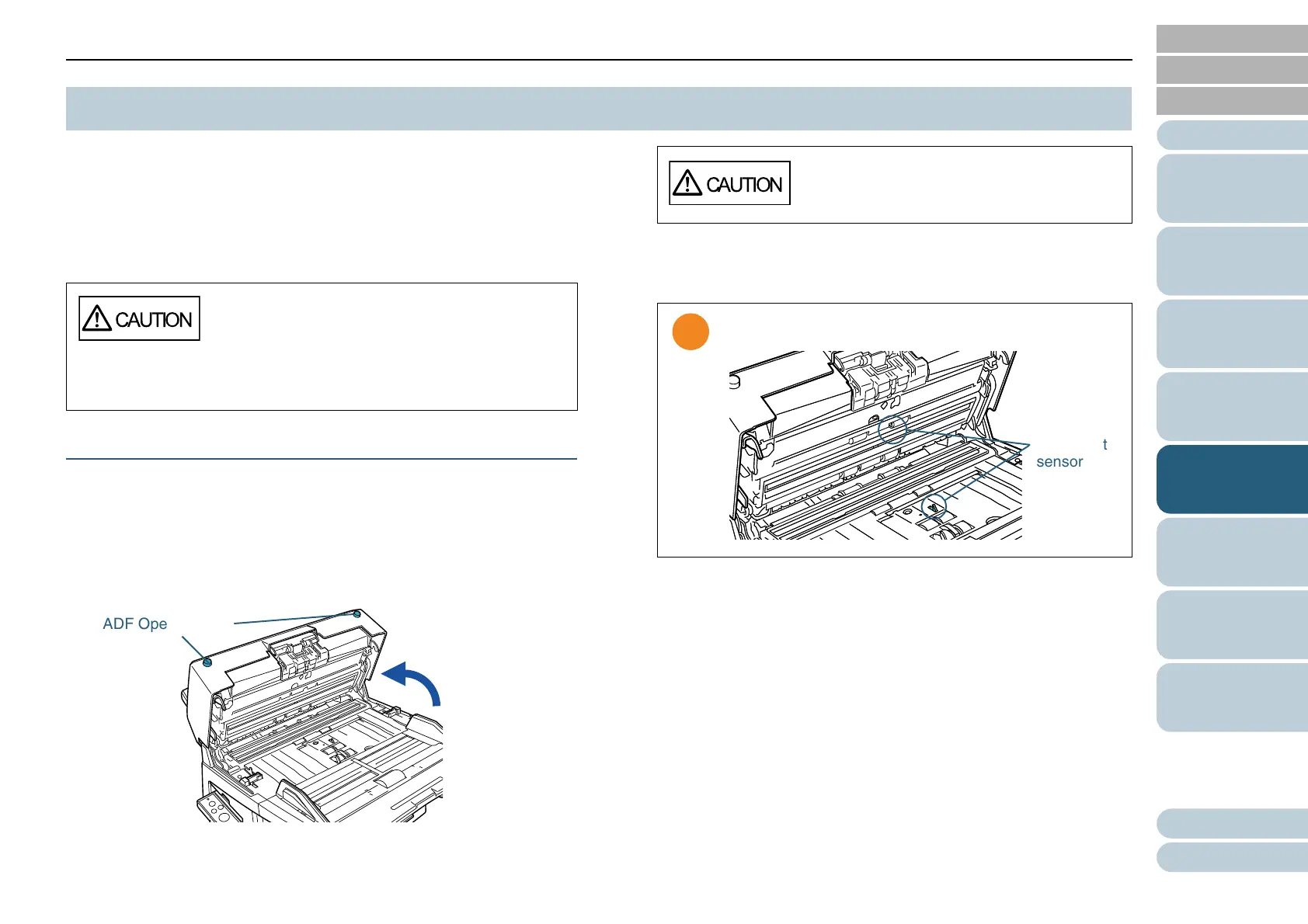Viewport: 1308px width, 924px height.
Task: Click the scanner interior illustration with circled sensors
Action: pos(875,445)
